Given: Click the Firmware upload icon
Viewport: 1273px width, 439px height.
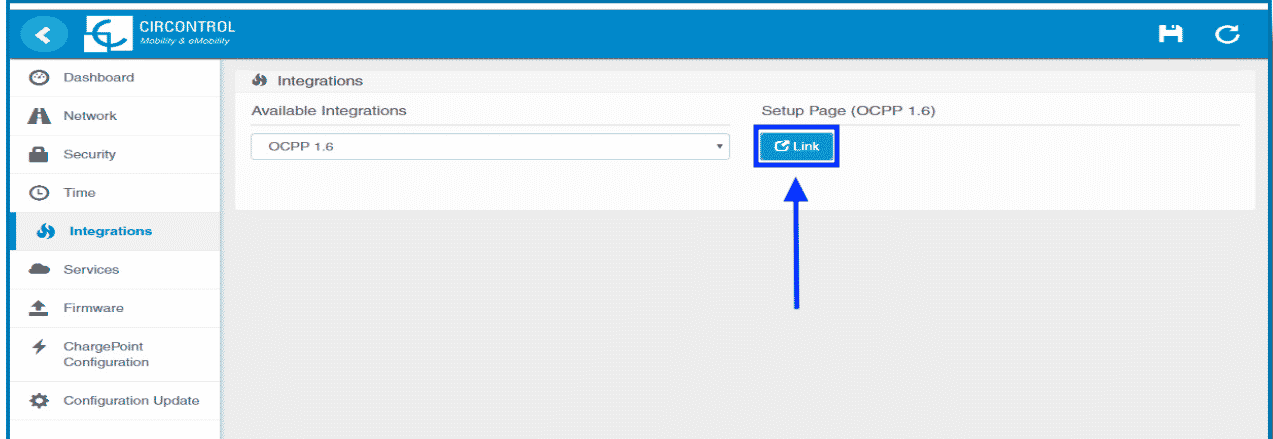Looking at the screenshot, I should click(x=39, y=308).
